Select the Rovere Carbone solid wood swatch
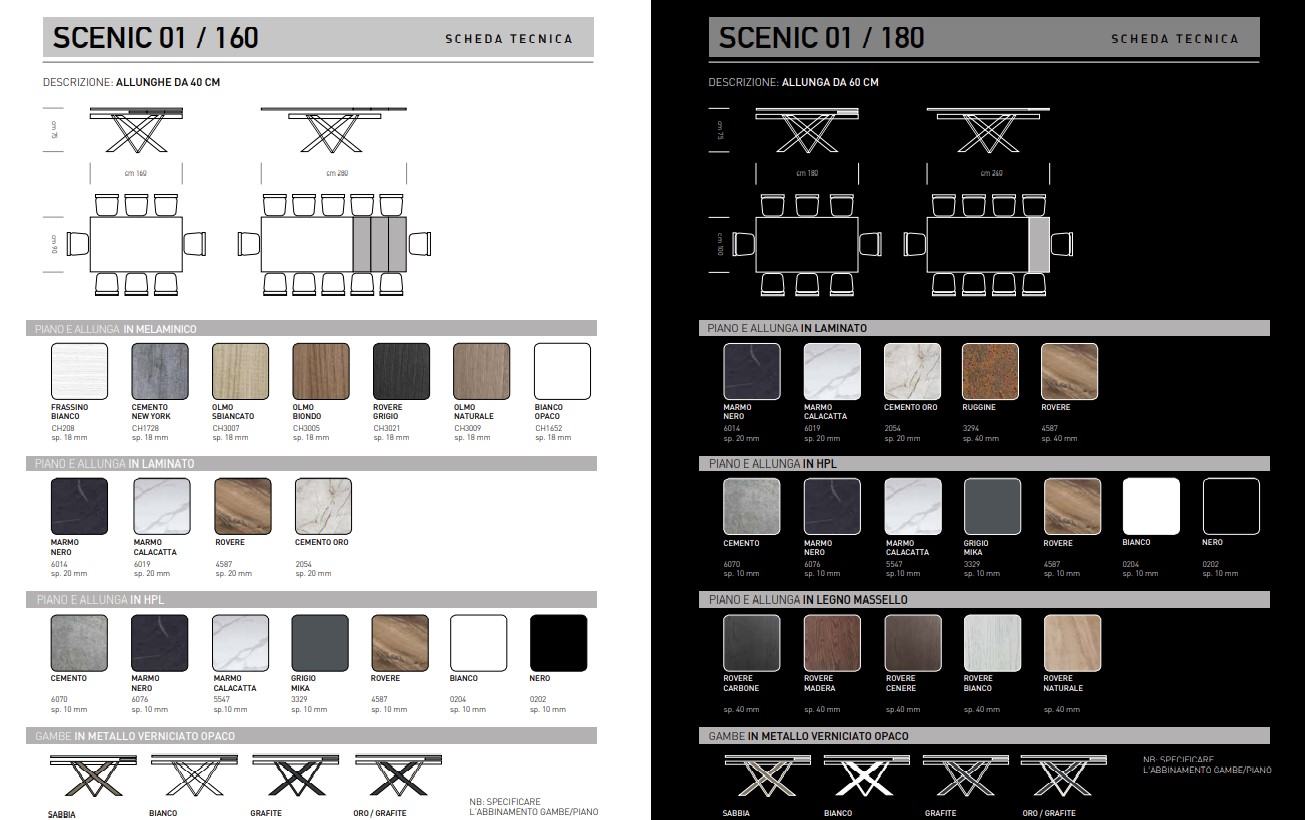This screenshot has height=820, width=1305. (752, 643)
